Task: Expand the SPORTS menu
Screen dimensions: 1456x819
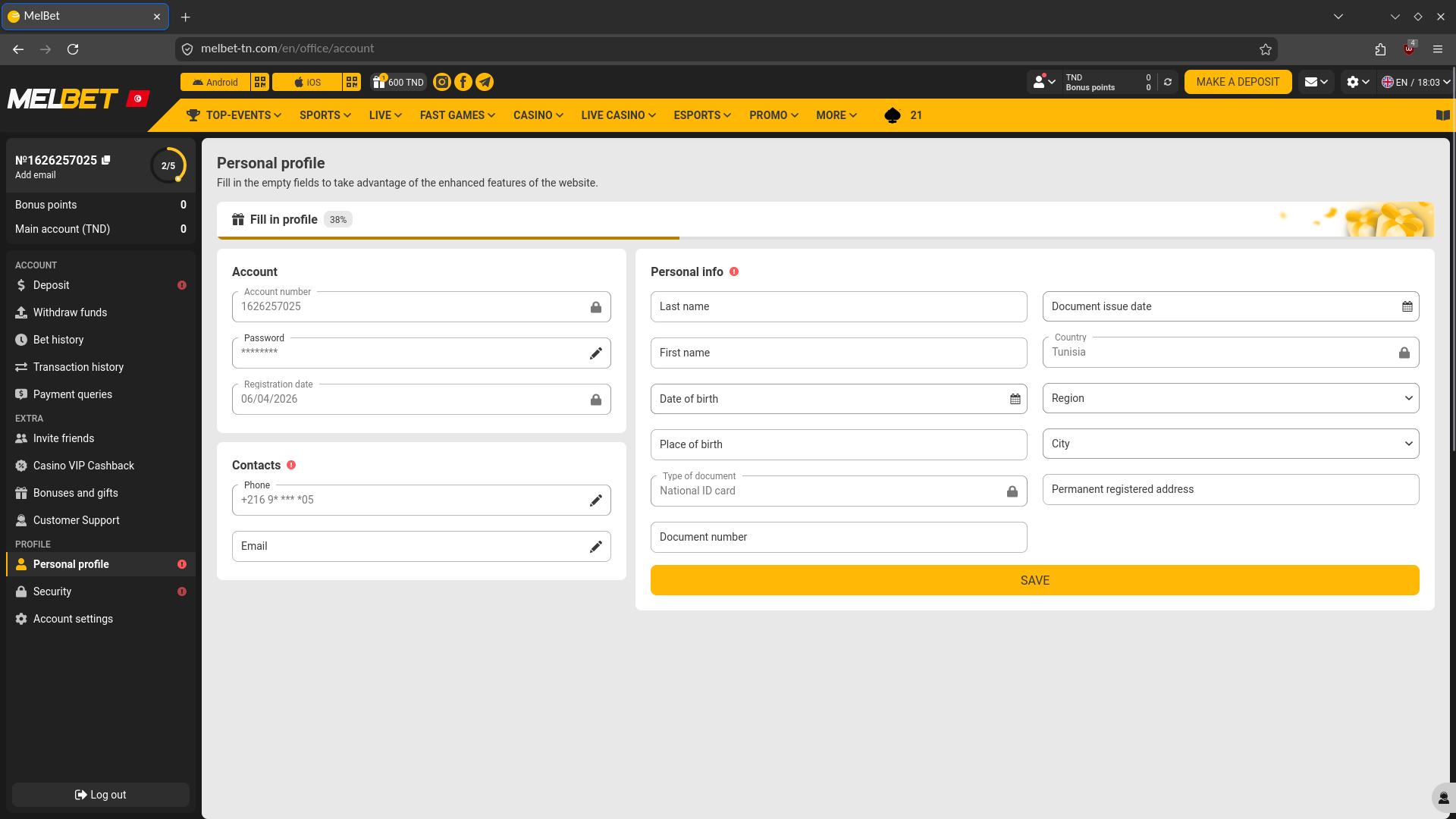Action: click(325, 115)
